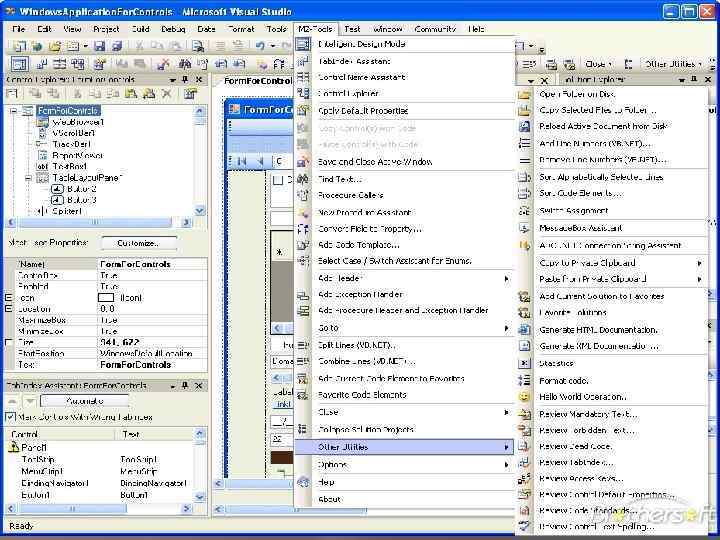Click the delete X icon in Control Explorer toolbar
This screenshot has height=540, width=720.
167,94
